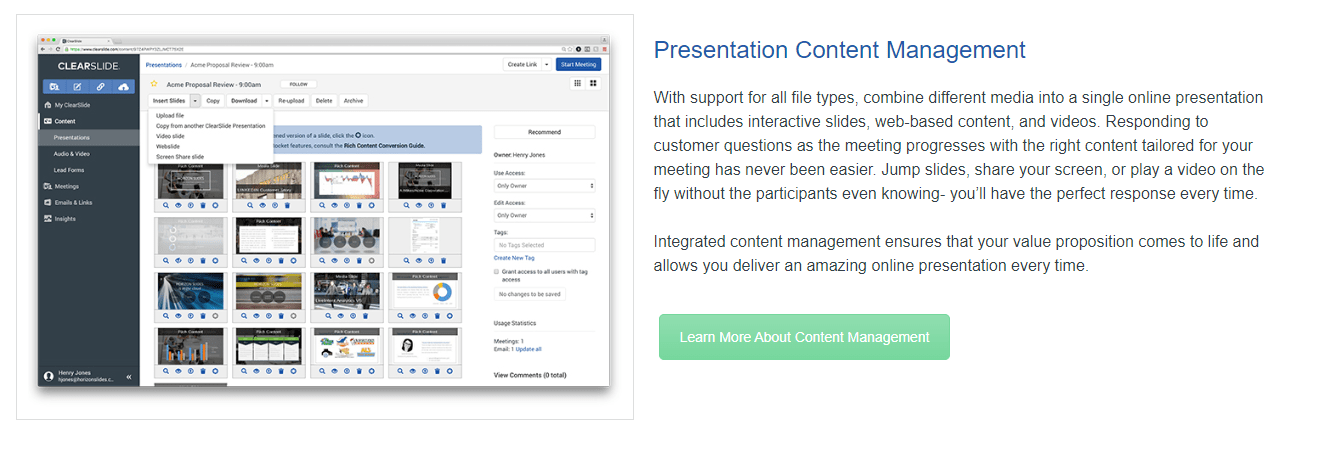
Task: Toggle the eye icon under the company logos slide
Action: [x=333, y=371]
